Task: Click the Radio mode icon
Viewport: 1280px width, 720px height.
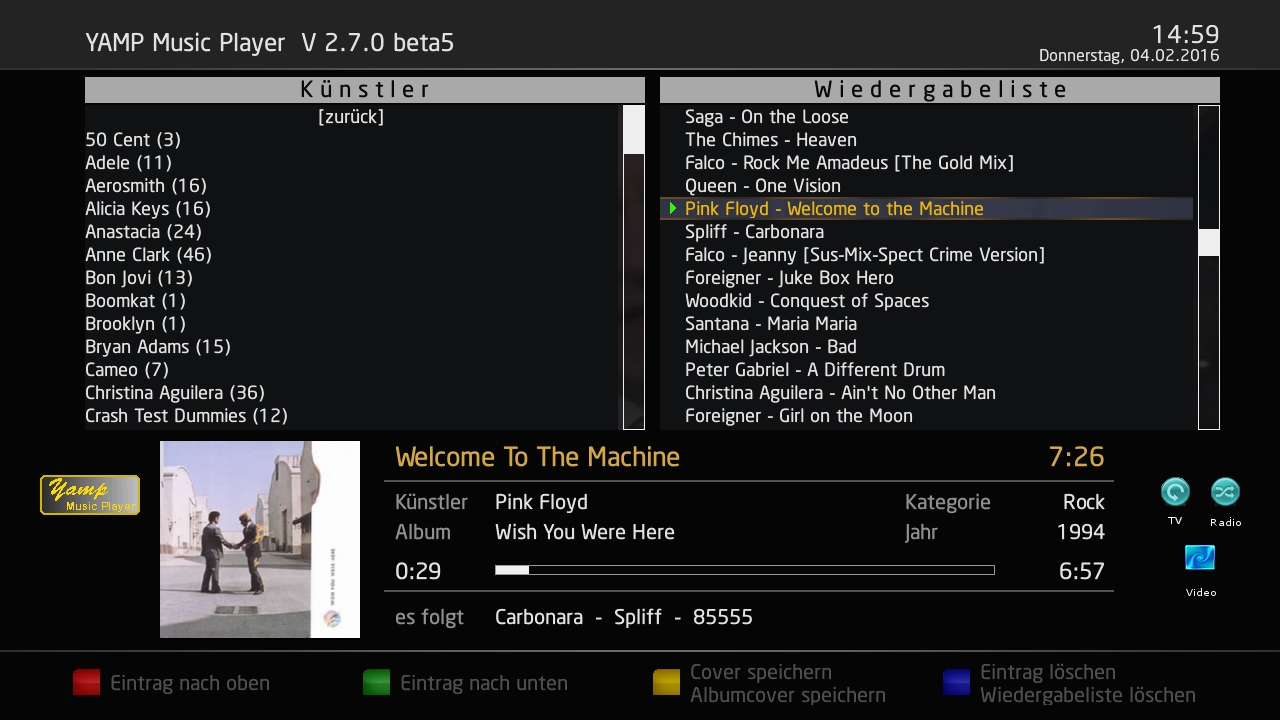Action: [x=1225, y=492]
